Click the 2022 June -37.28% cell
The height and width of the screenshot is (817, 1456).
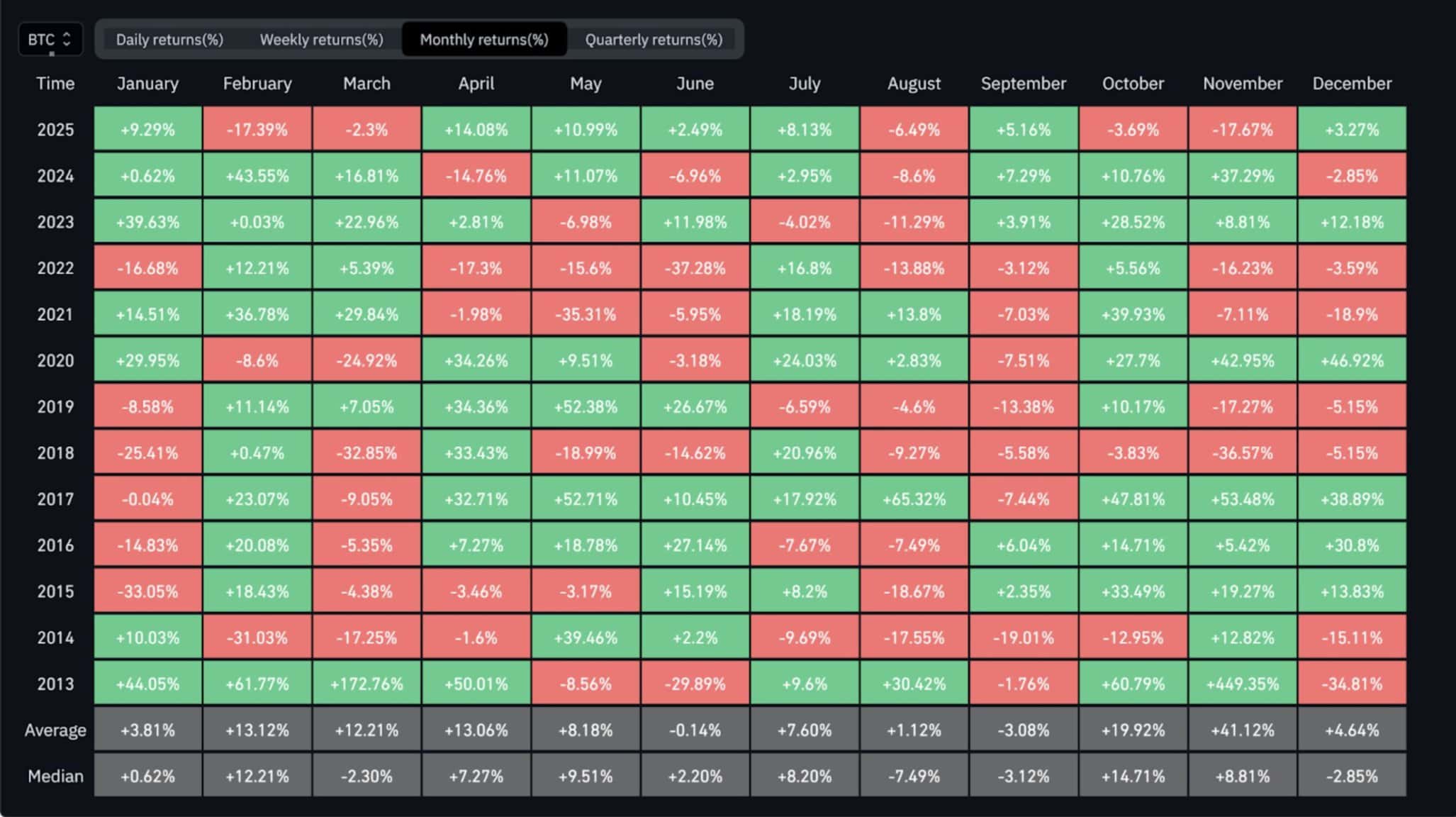[x=695, y=268]
